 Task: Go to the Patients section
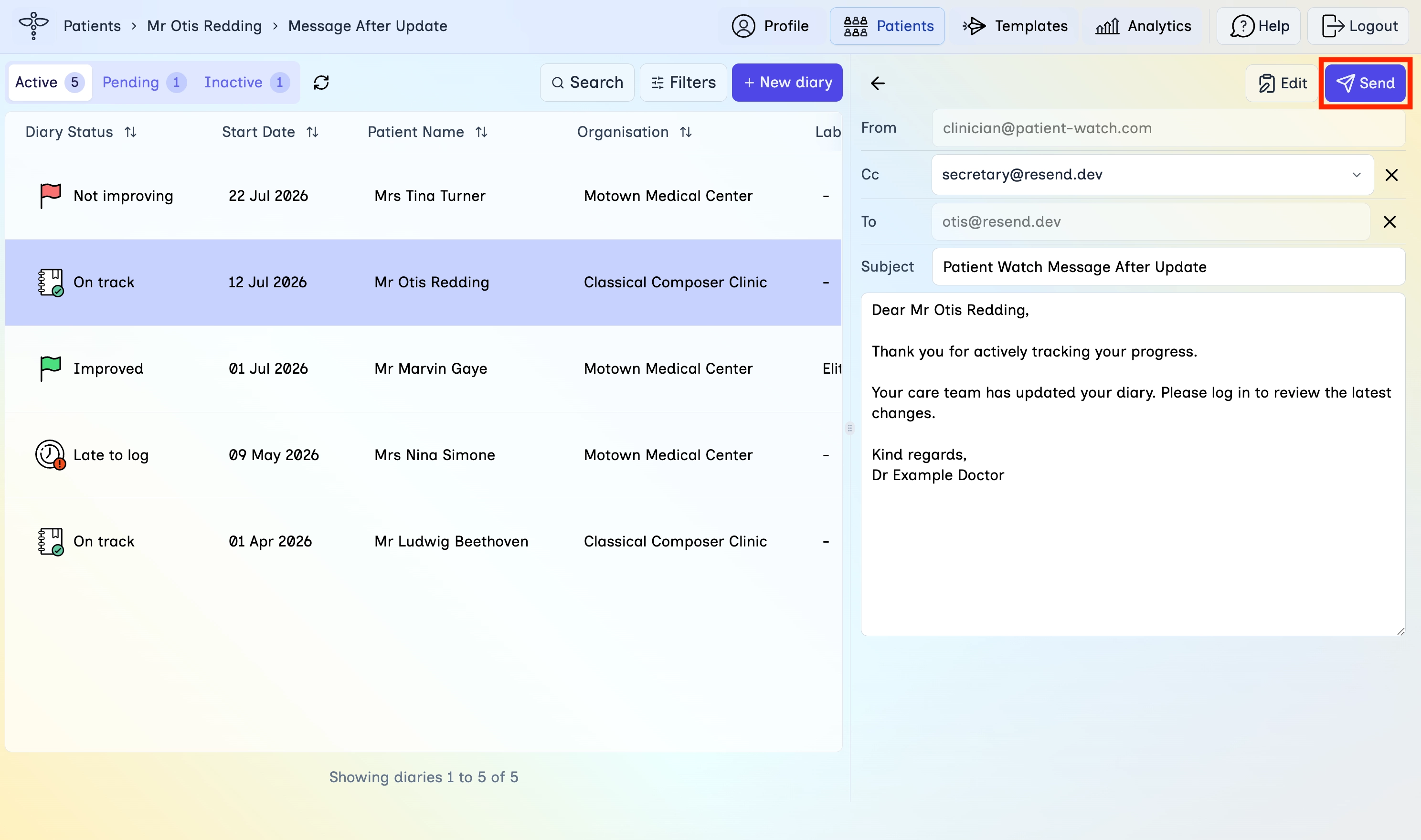(887, 26)
